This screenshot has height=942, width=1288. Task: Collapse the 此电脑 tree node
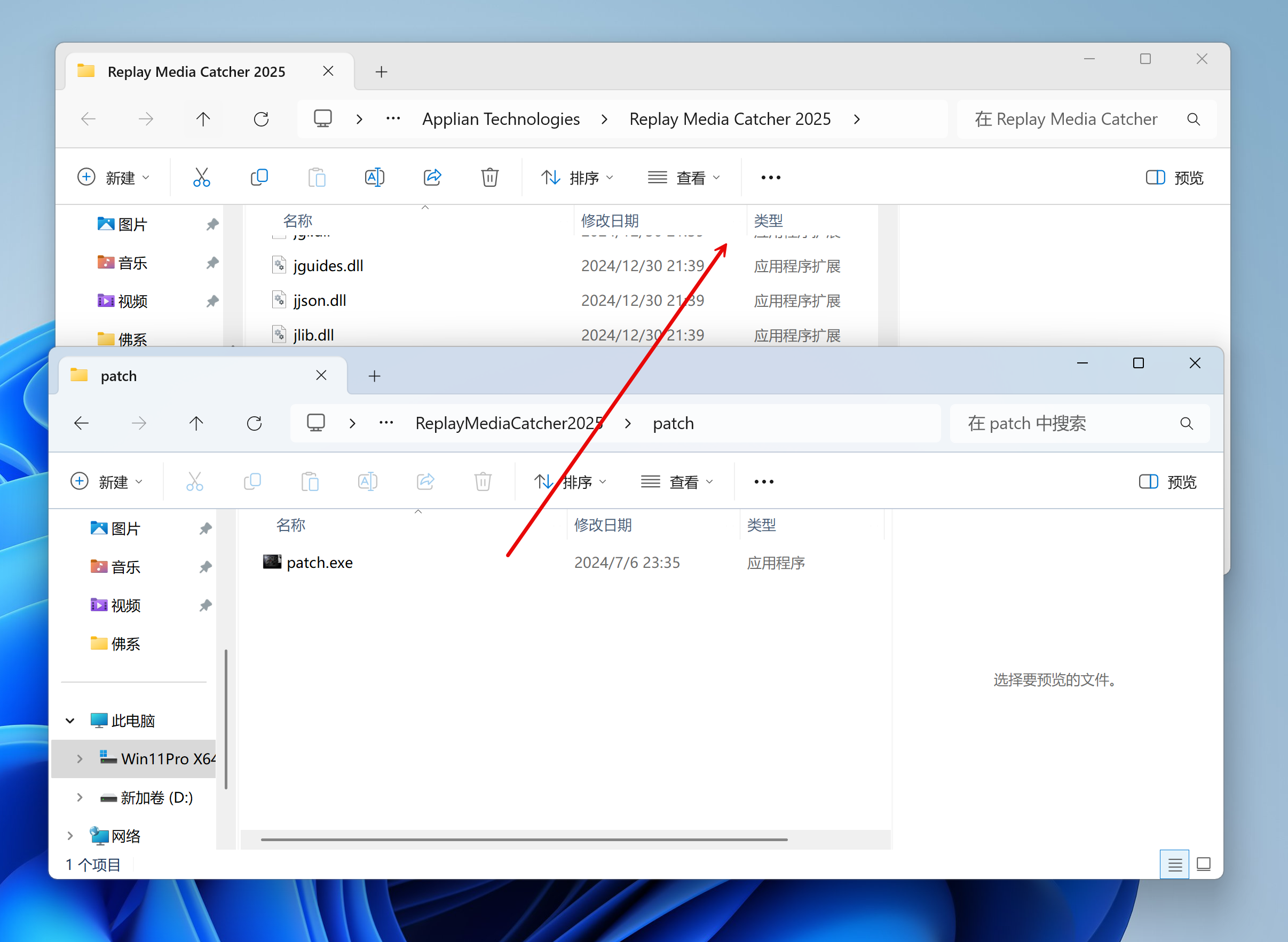point(70,720)
